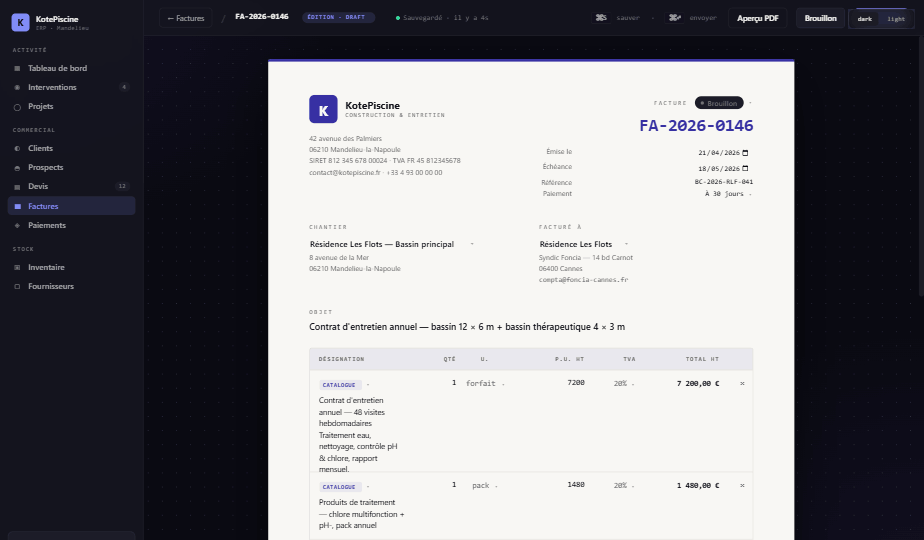
Task: Click the CATALOGUE tag on Produits line
Action: click(339, 487)
